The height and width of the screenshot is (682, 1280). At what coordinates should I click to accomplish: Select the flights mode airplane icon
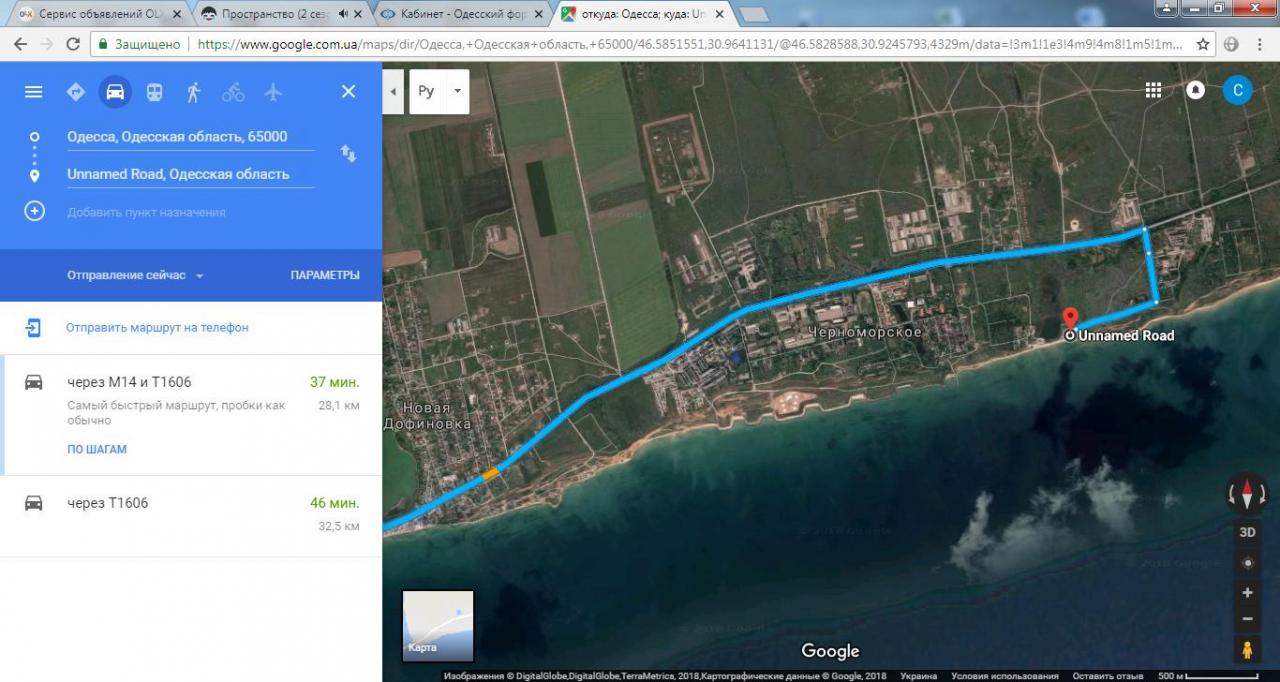pos(273,92)
